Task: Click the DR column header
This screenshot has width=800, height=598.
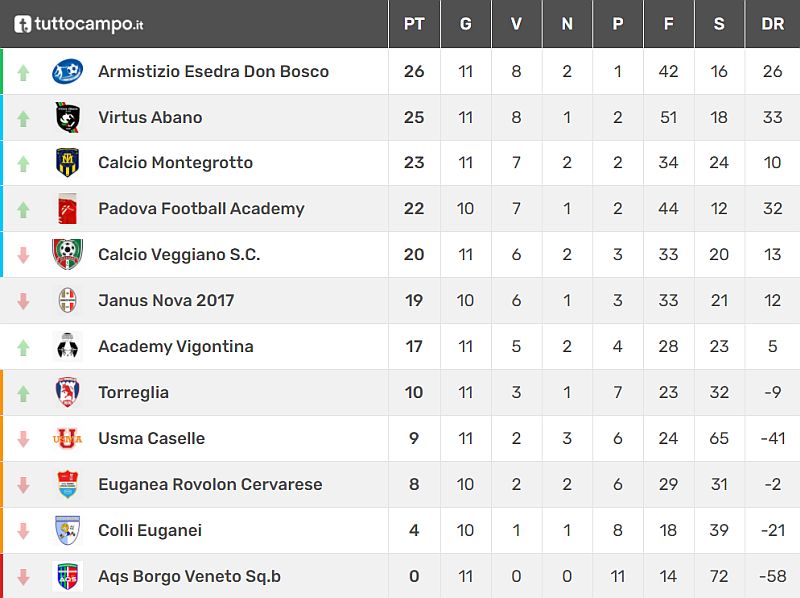Action: coord(772,24)
